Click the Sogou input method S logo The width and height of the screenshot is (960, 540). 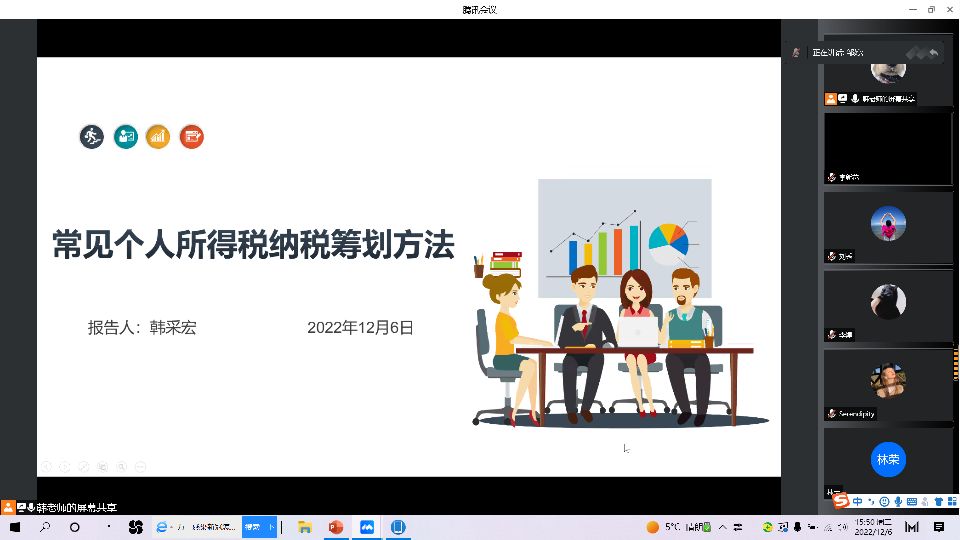pos(841,501)
